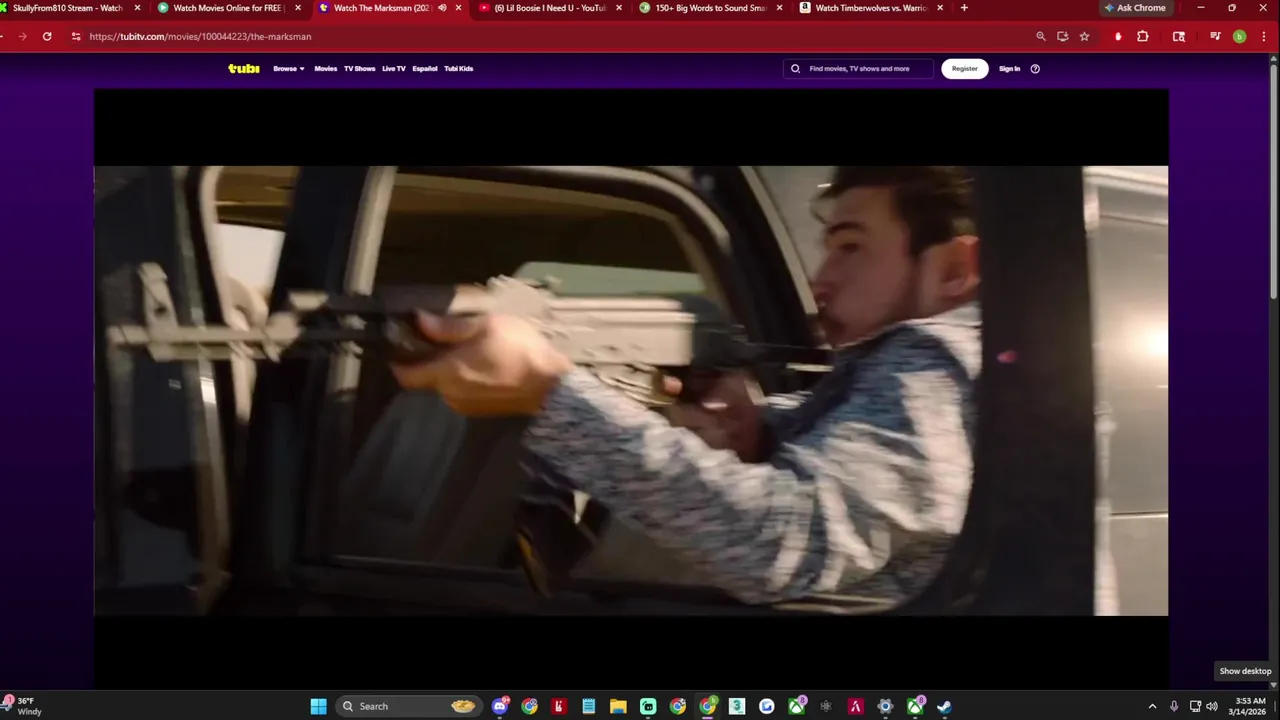Open the Chrome profile avatar
The width and height of the screenshot is (1280, 720).
pos(1239,36)
